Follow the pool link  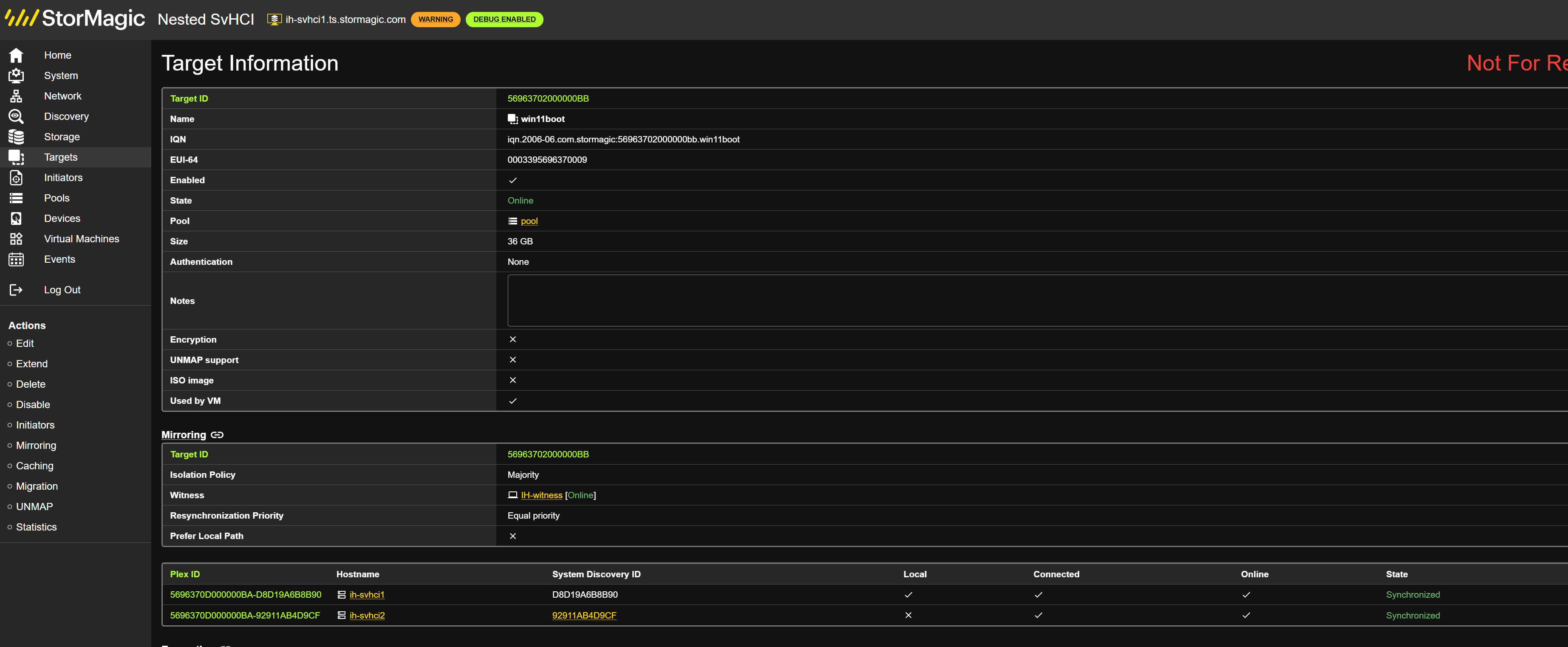[x=529, y=221]
